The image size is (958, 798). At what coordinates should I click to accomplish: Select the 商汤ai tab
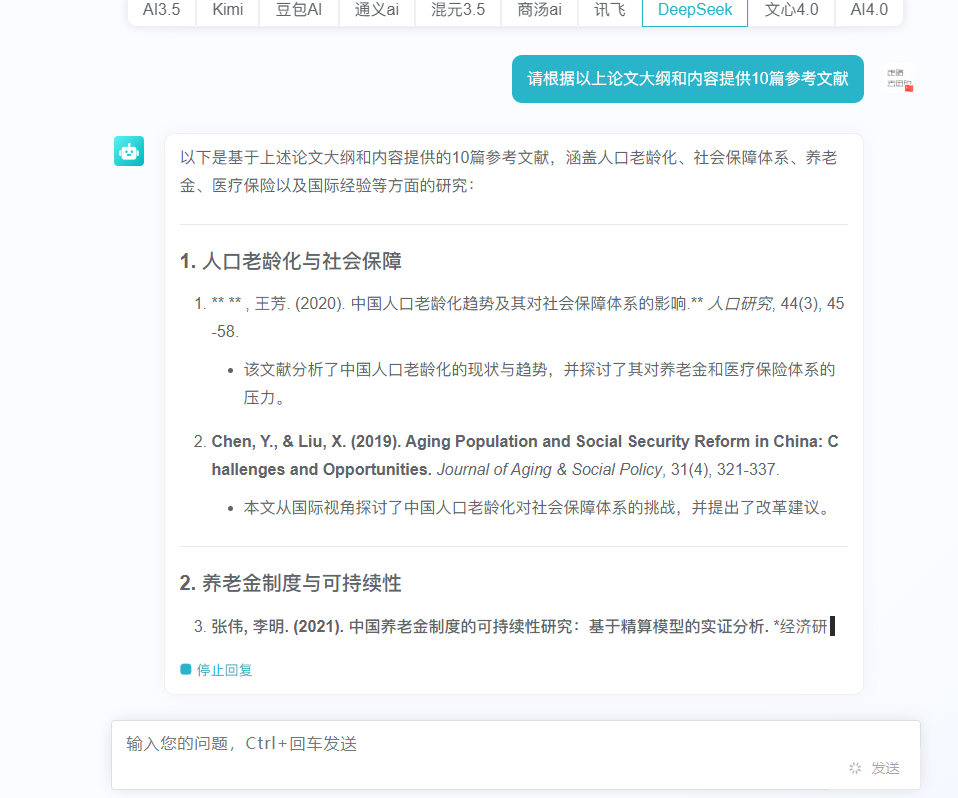(x=538, y=10)
